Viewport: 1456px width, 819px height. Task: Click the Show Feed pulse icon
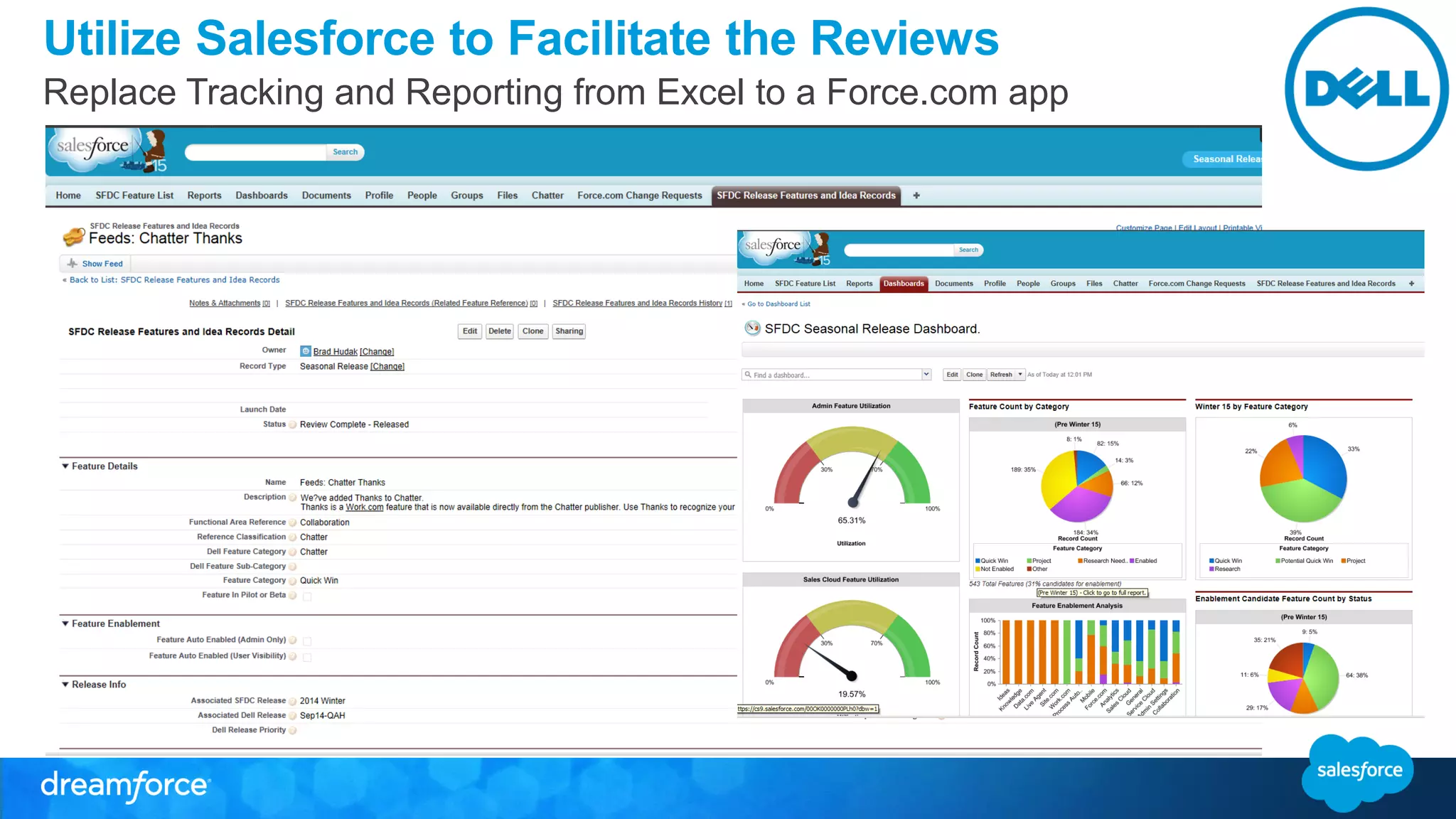72,263
